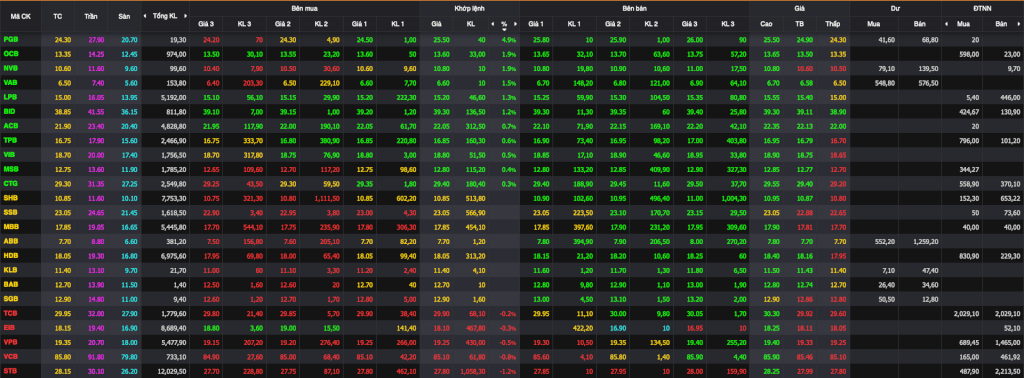Open the MSB stock symbol
This screenshot has height=378, width=1024.
pos(11,168)
